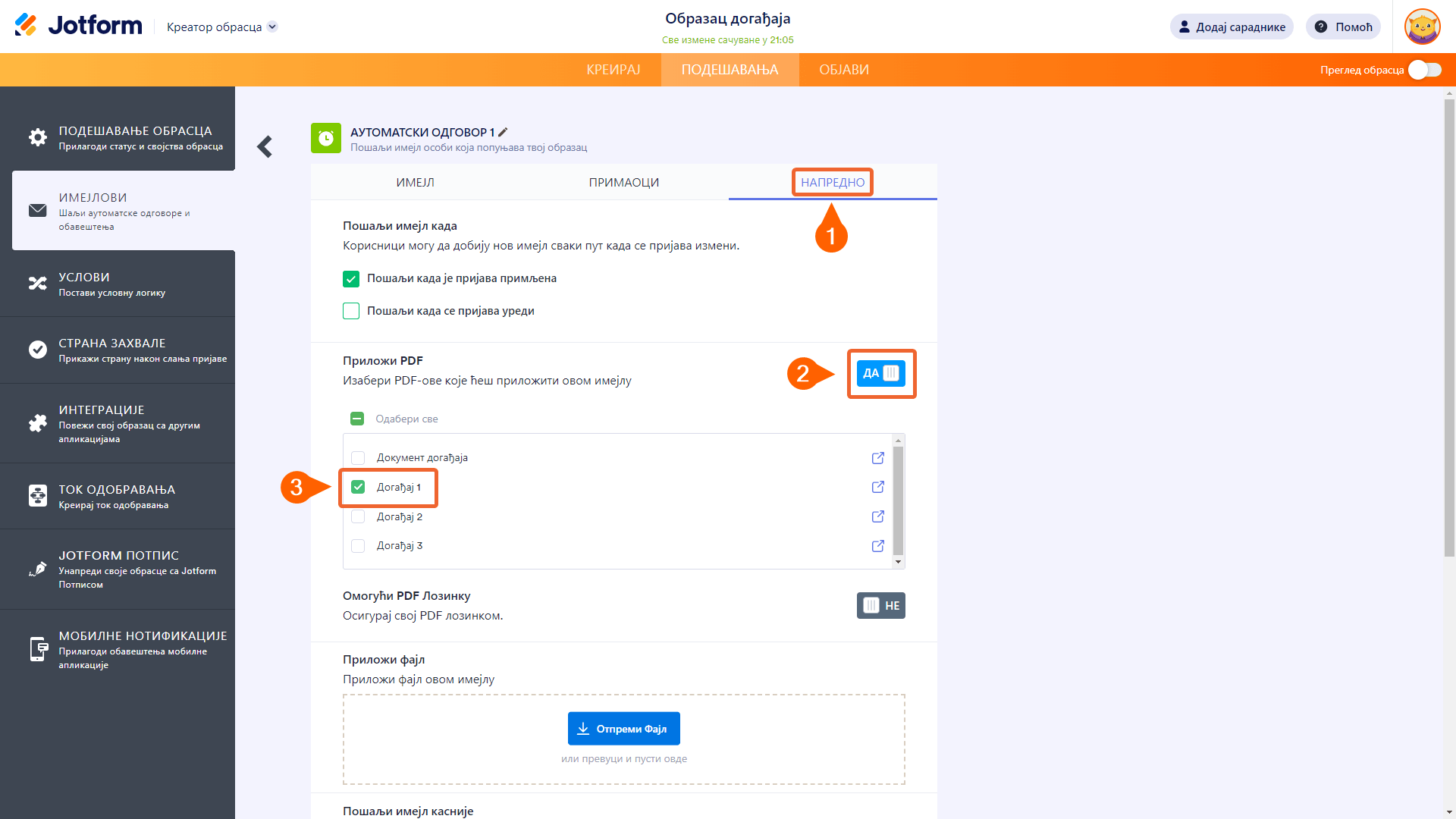Switch to the ПРИМАОЦИ tab
This screenshot has height=819, width=1456.
[623, 183]
